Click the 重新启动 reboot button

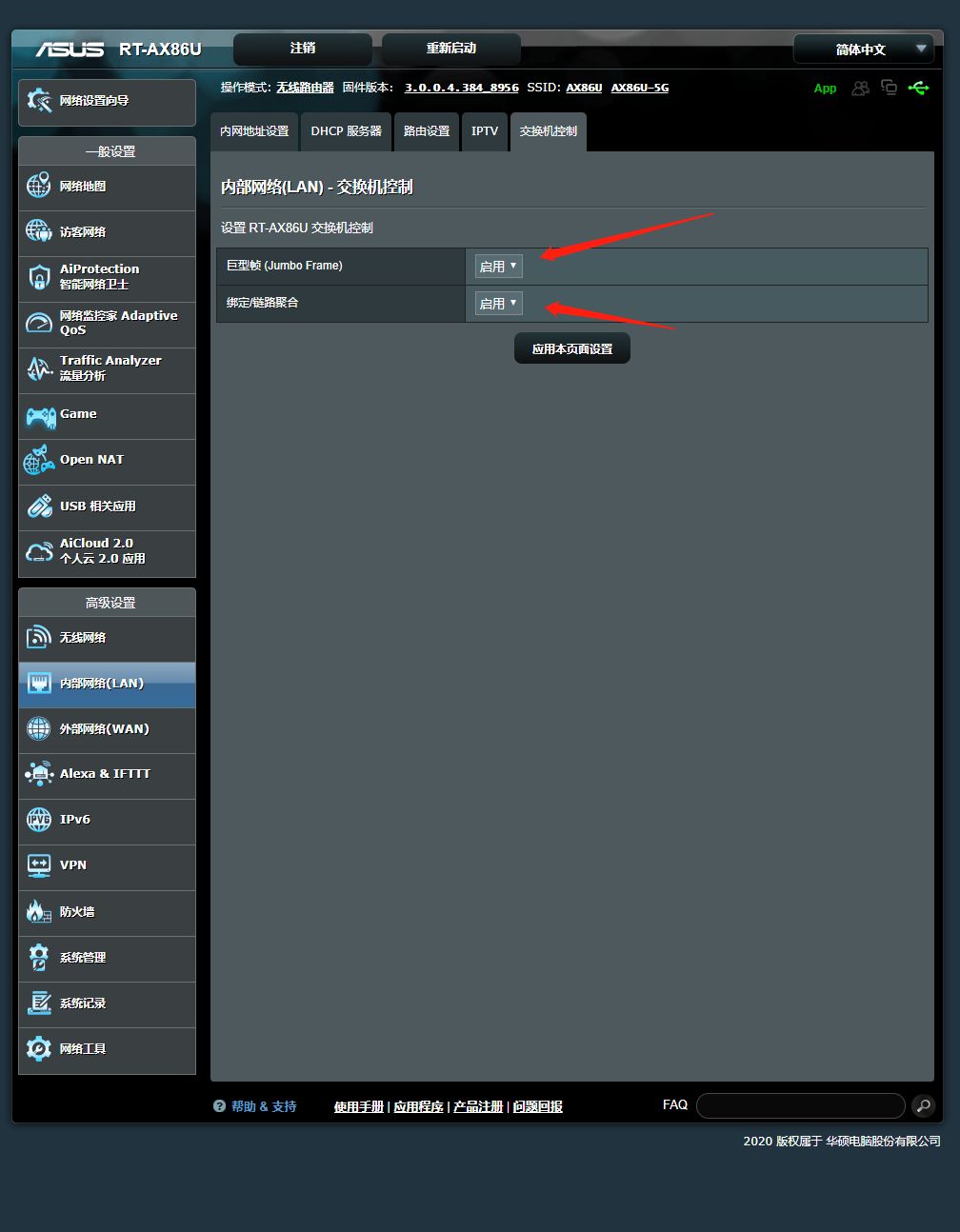point(451,49)
